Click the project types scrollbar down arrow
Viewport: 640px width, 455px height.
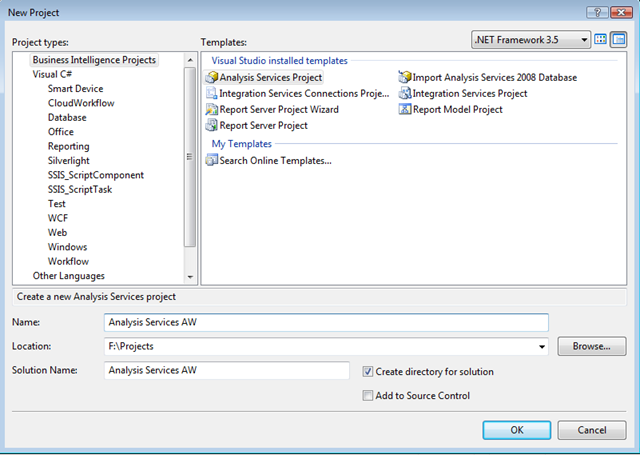coord(190,277)
